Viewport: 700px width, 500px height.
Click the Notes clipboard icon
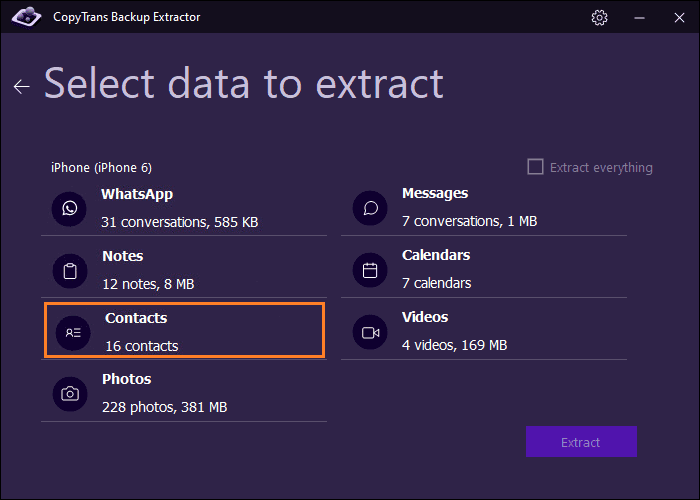70,271
